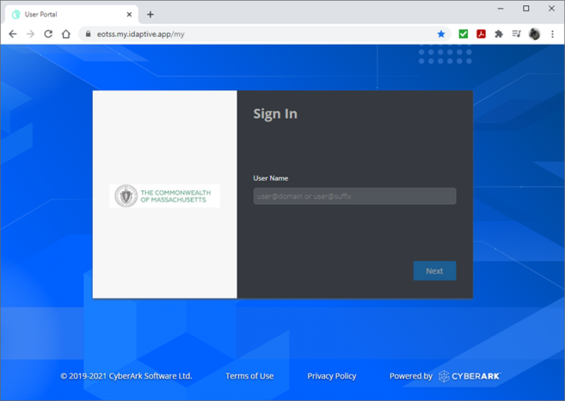Click the Sign In heading
This screenshot has height=401, width=565.
point(275,114)
